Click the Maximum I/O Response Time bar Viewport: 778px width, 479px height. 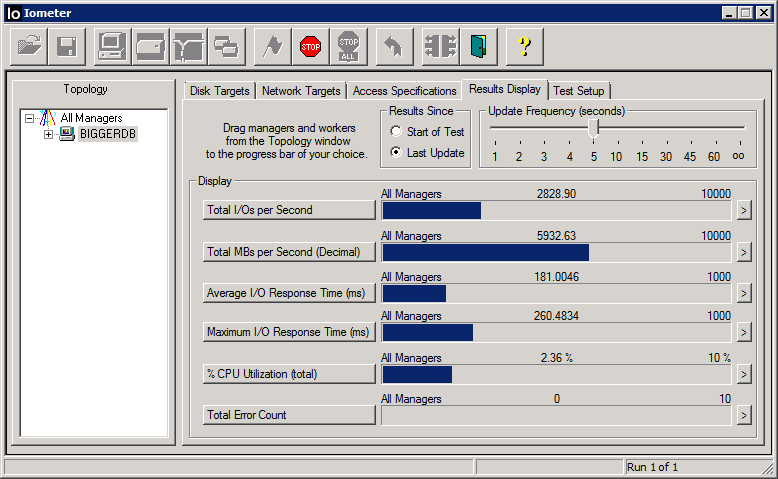click(556, 333)
